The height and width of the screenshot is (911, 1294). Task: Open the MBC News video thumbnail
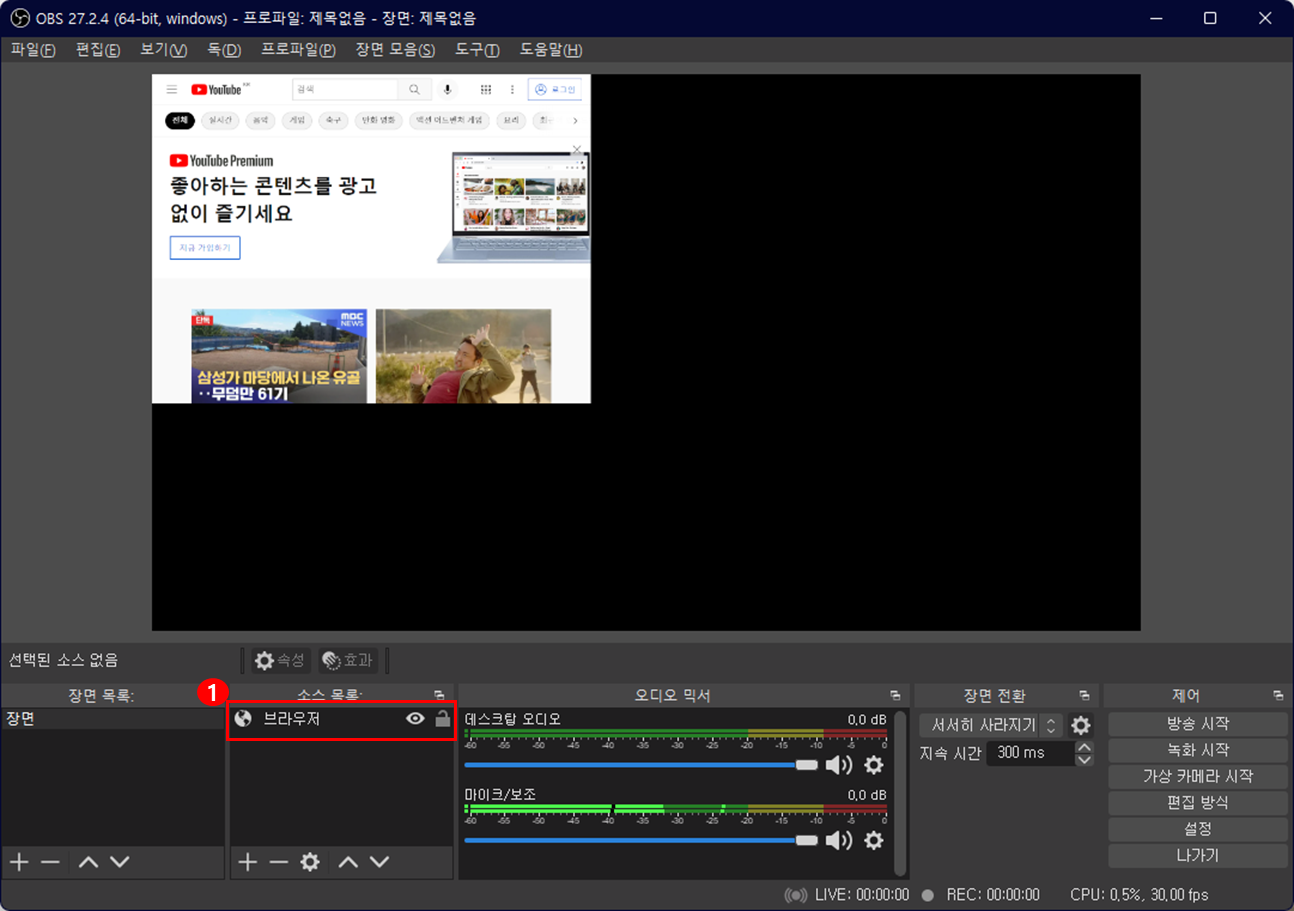[x=279, y=356]
